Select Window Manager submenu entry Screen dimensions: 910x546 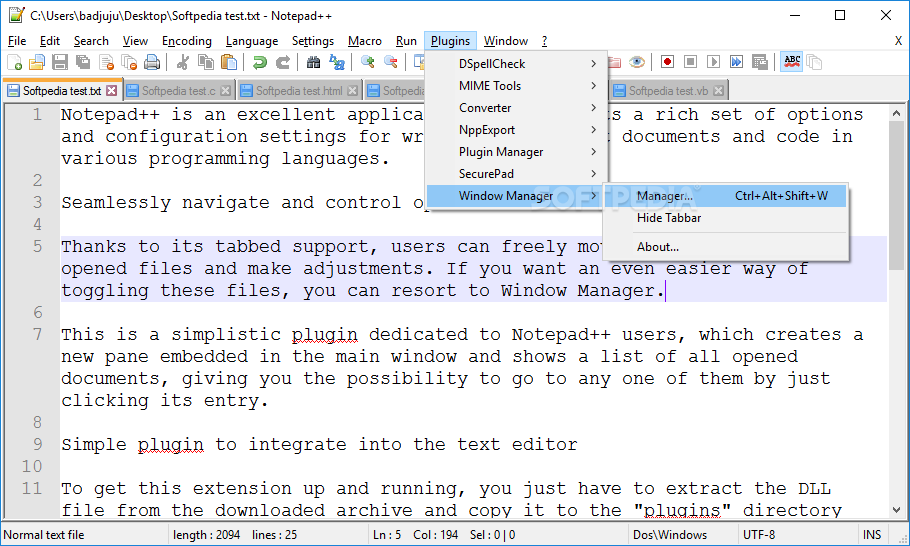517,196
